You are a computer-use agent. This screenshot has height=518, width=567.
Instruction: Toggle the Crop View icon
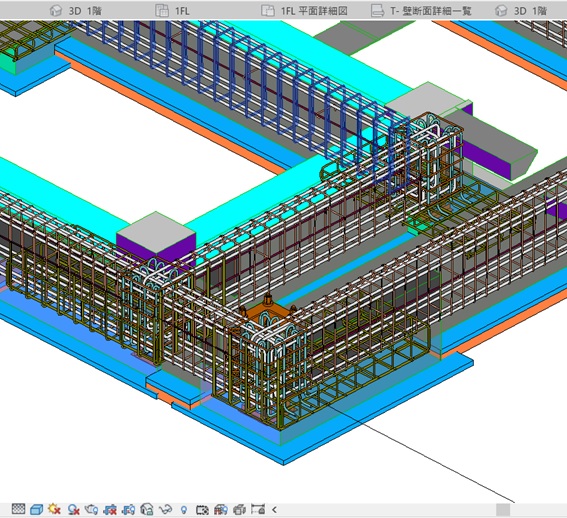point(110,509)
